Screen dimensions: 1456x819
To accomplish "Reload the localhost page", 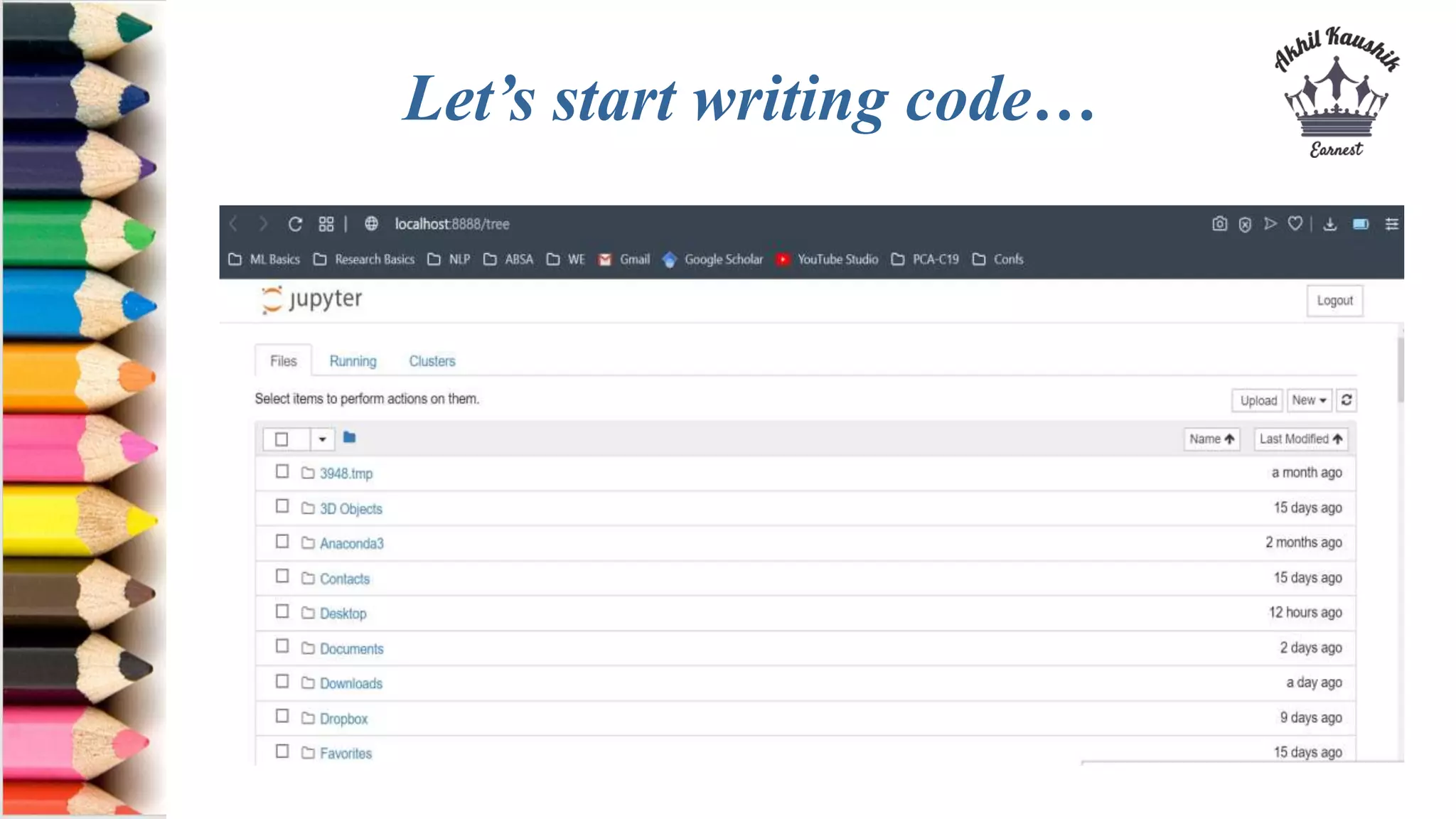I will [x=295, y=224].
